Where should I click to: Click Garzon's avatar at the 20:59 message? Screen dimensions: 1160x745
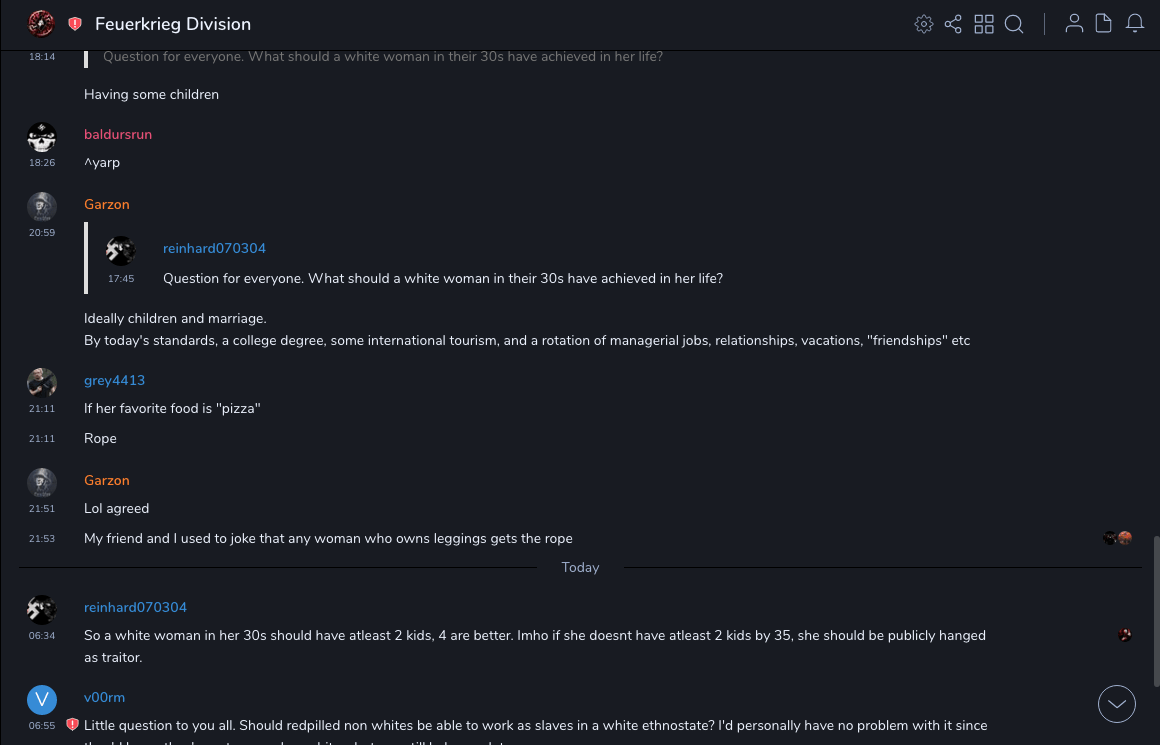point(42,207)
